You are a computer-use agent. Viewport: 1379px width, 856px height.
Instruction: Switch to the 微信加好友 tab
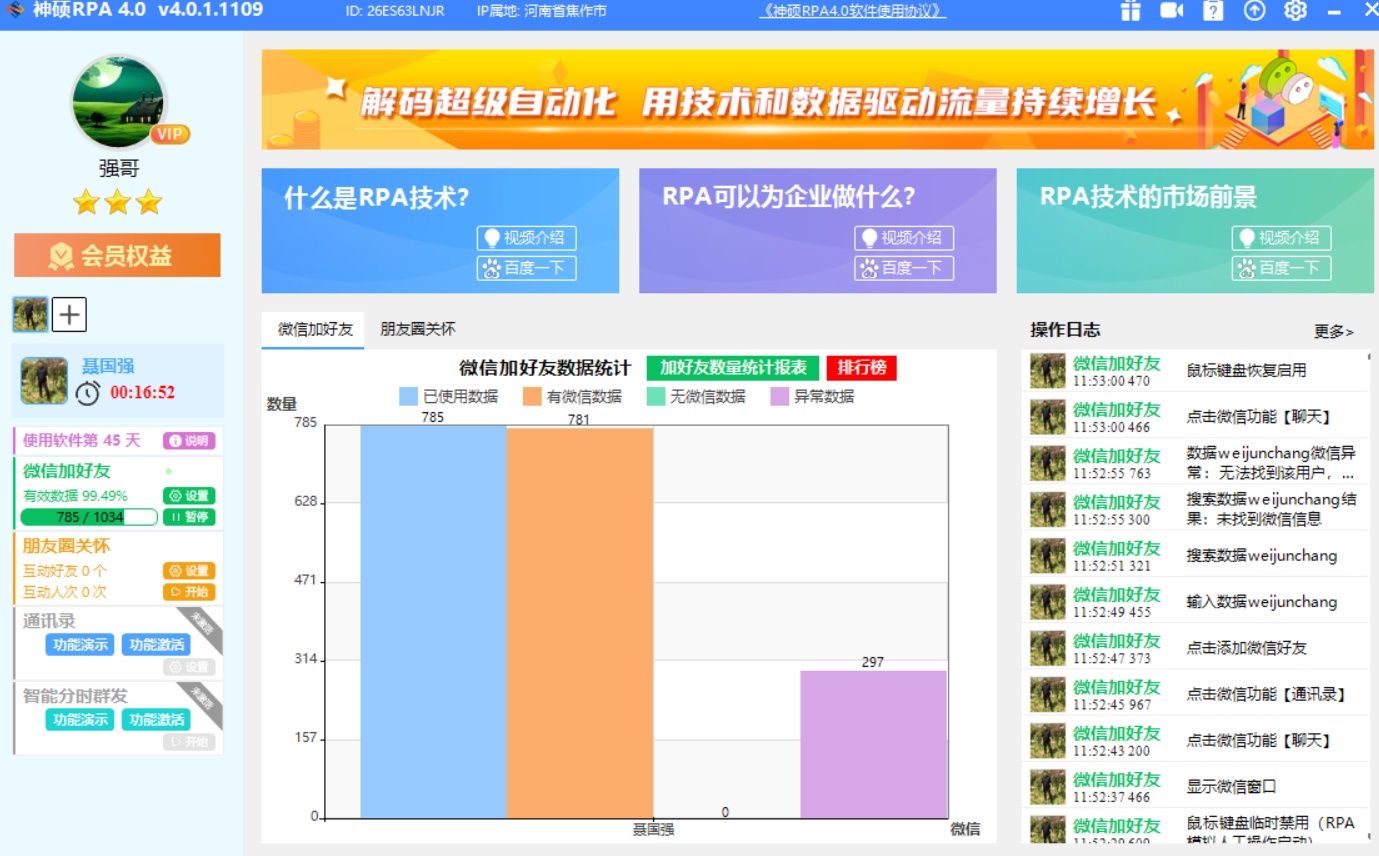tap(315, 330)
